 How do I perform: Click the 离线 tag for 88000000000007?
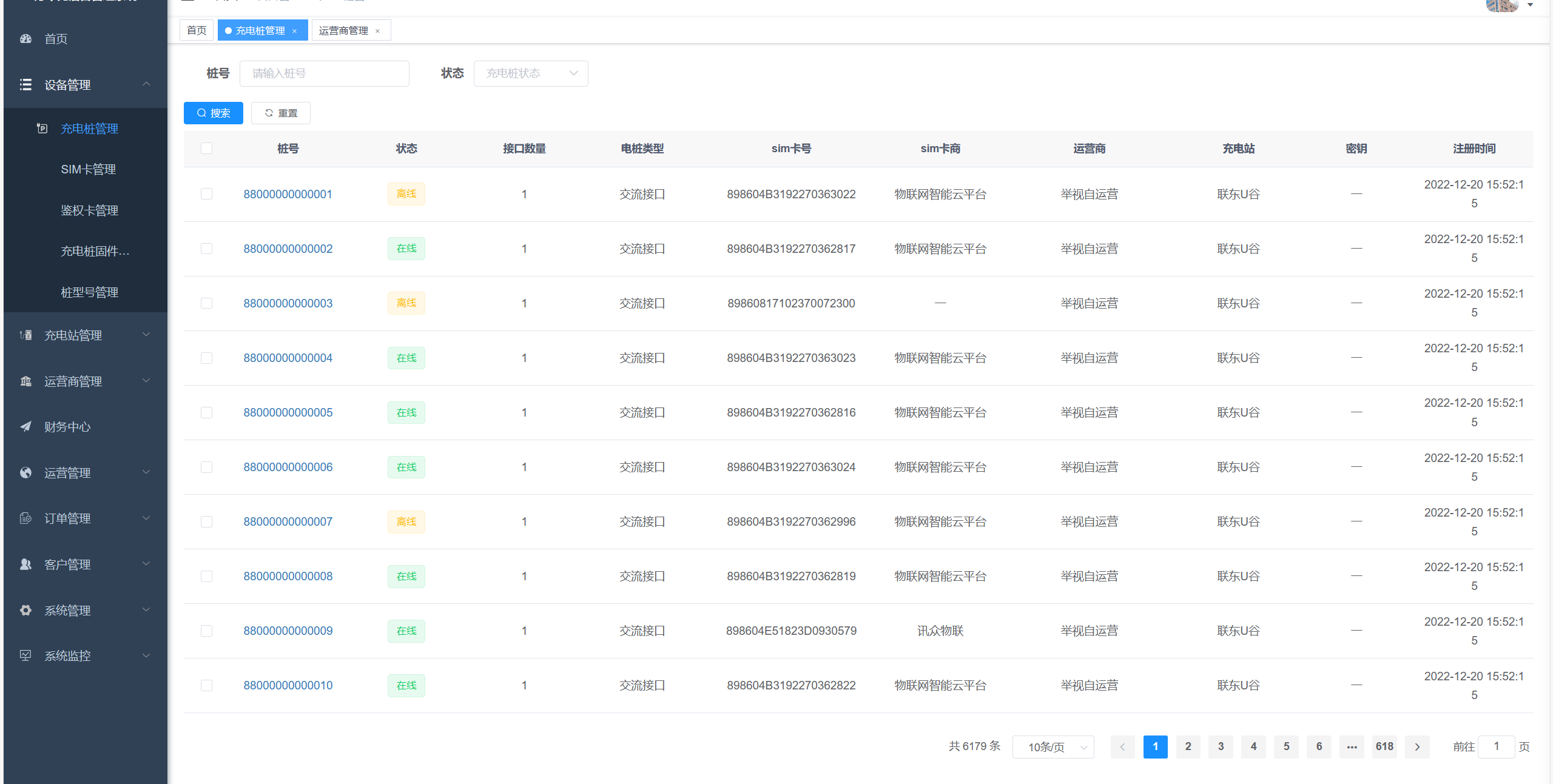406,521
